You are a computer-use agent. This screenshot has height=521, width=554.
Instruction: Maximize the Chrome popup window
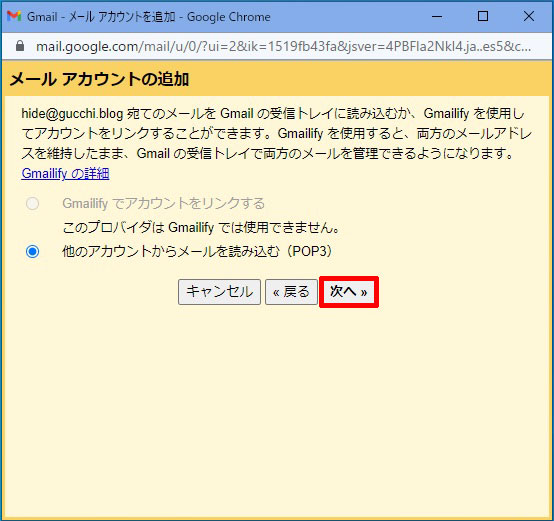tap(483, 16)
